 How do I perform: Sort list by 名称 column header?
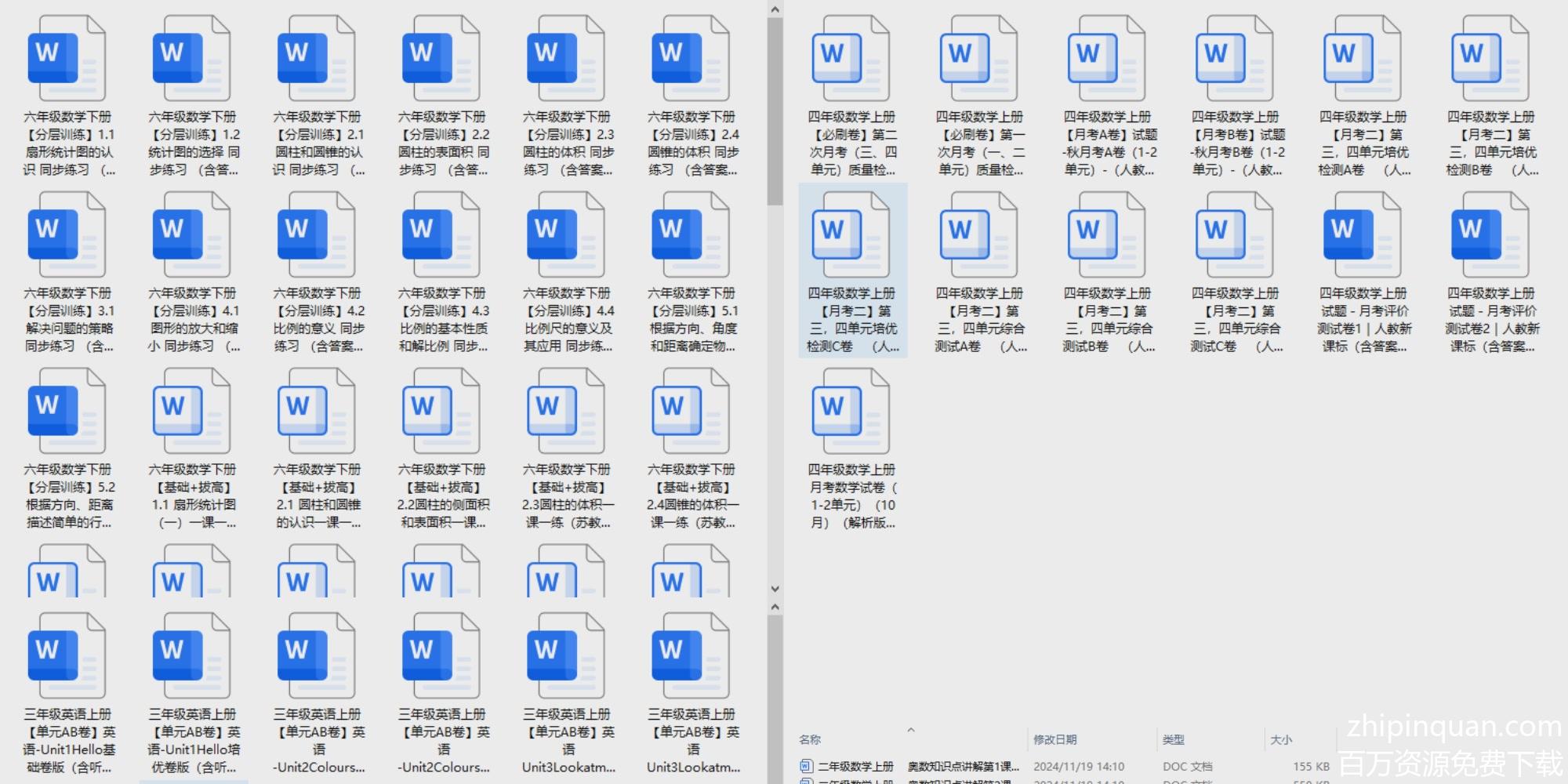coord(811,739)
